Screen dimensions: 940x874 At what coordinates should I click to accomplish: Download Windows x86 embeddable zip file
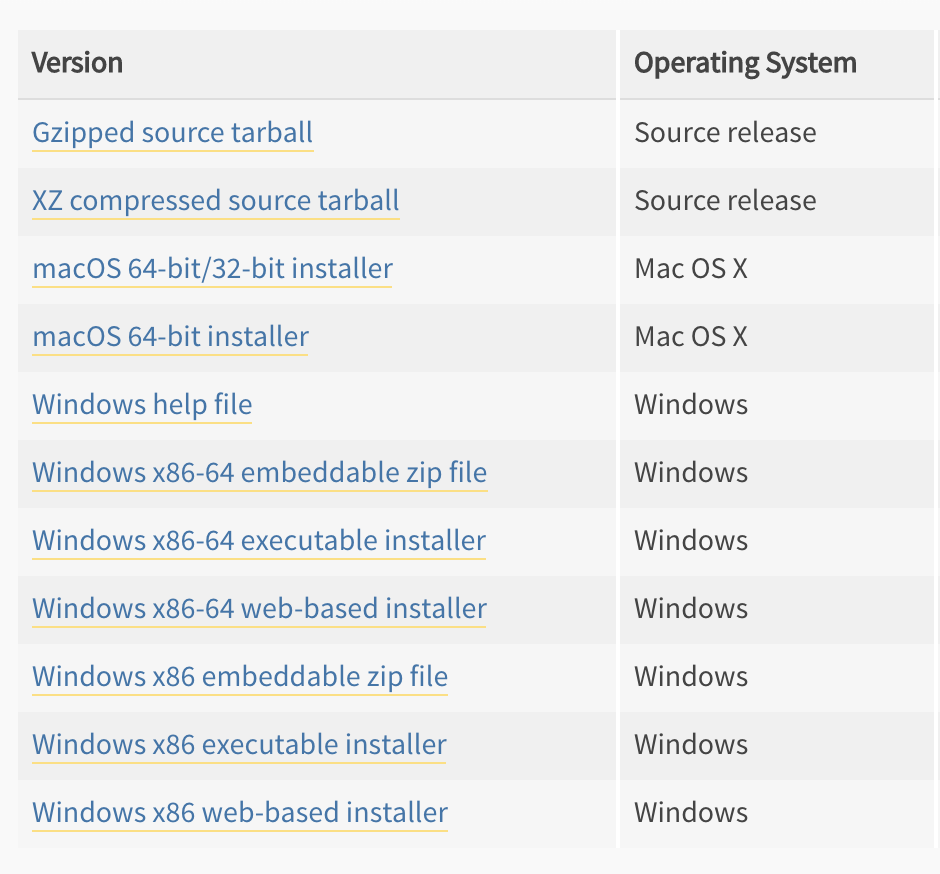click(240, 677)
